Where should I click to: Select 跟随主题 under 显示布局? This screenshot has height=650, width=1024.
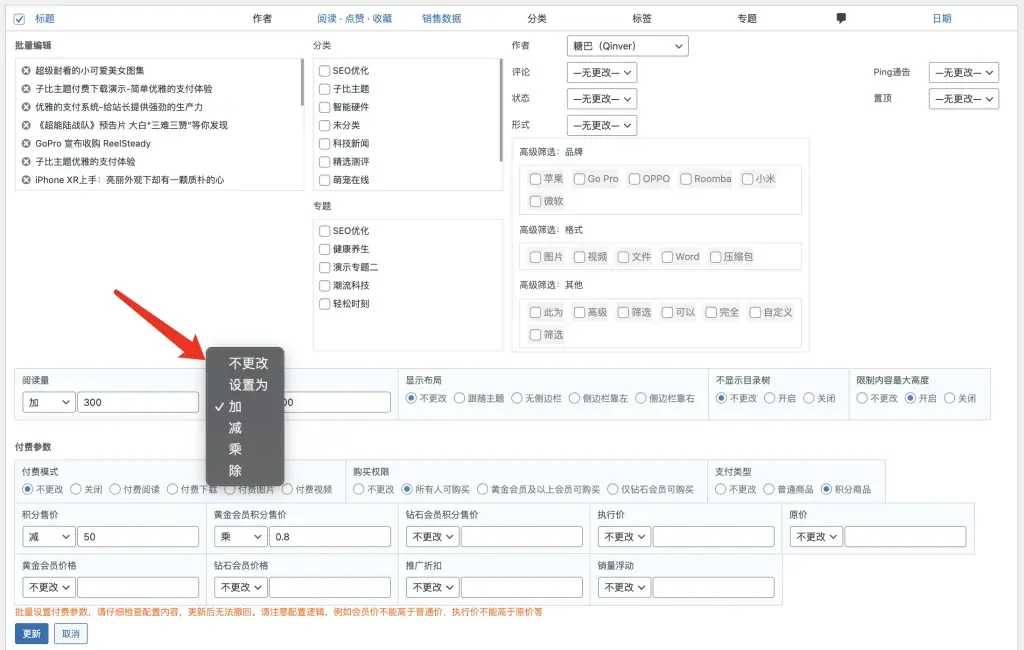pyautogui.click(x=460, y=398)
